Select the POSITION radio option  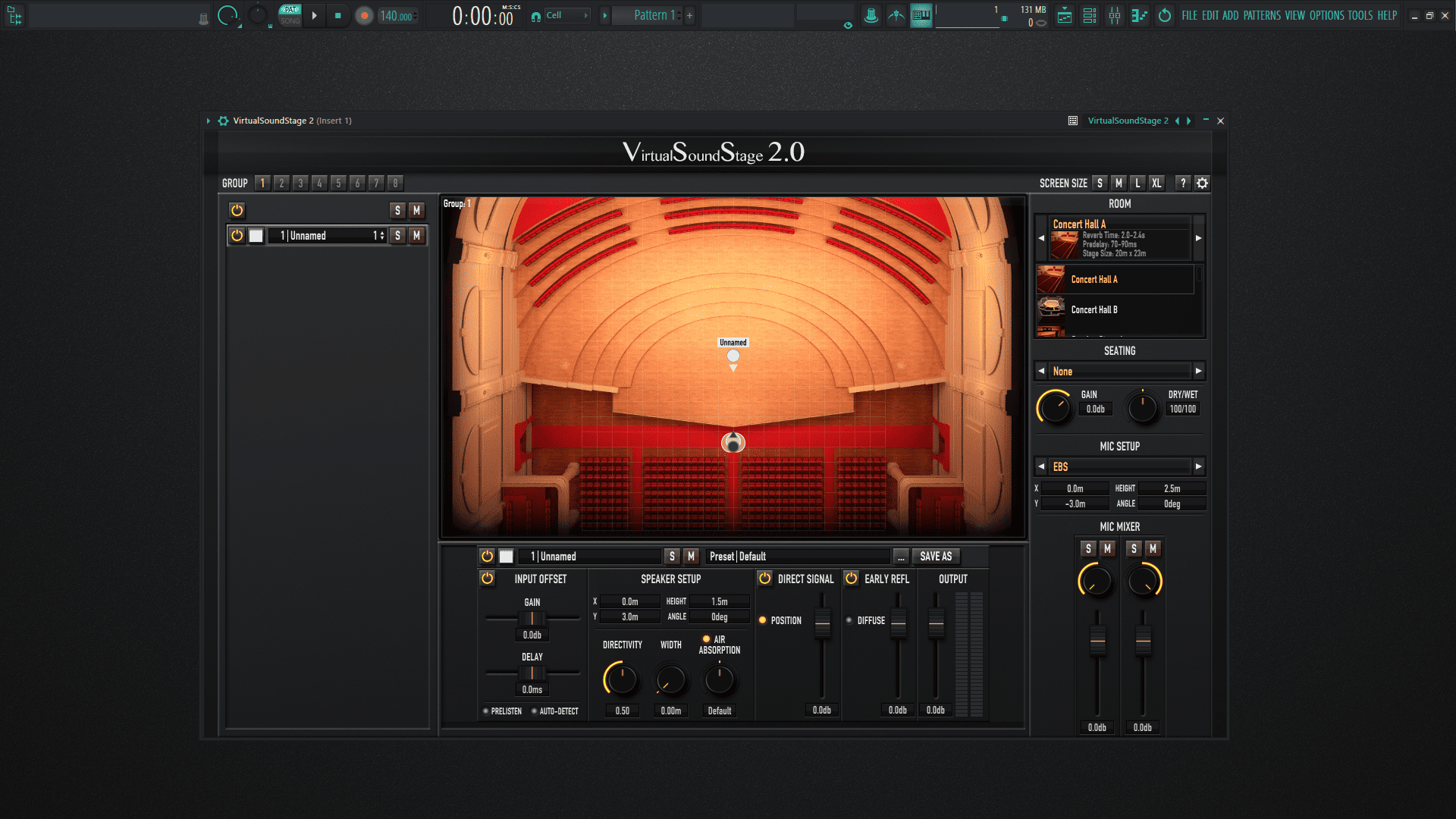click(762, 620)
